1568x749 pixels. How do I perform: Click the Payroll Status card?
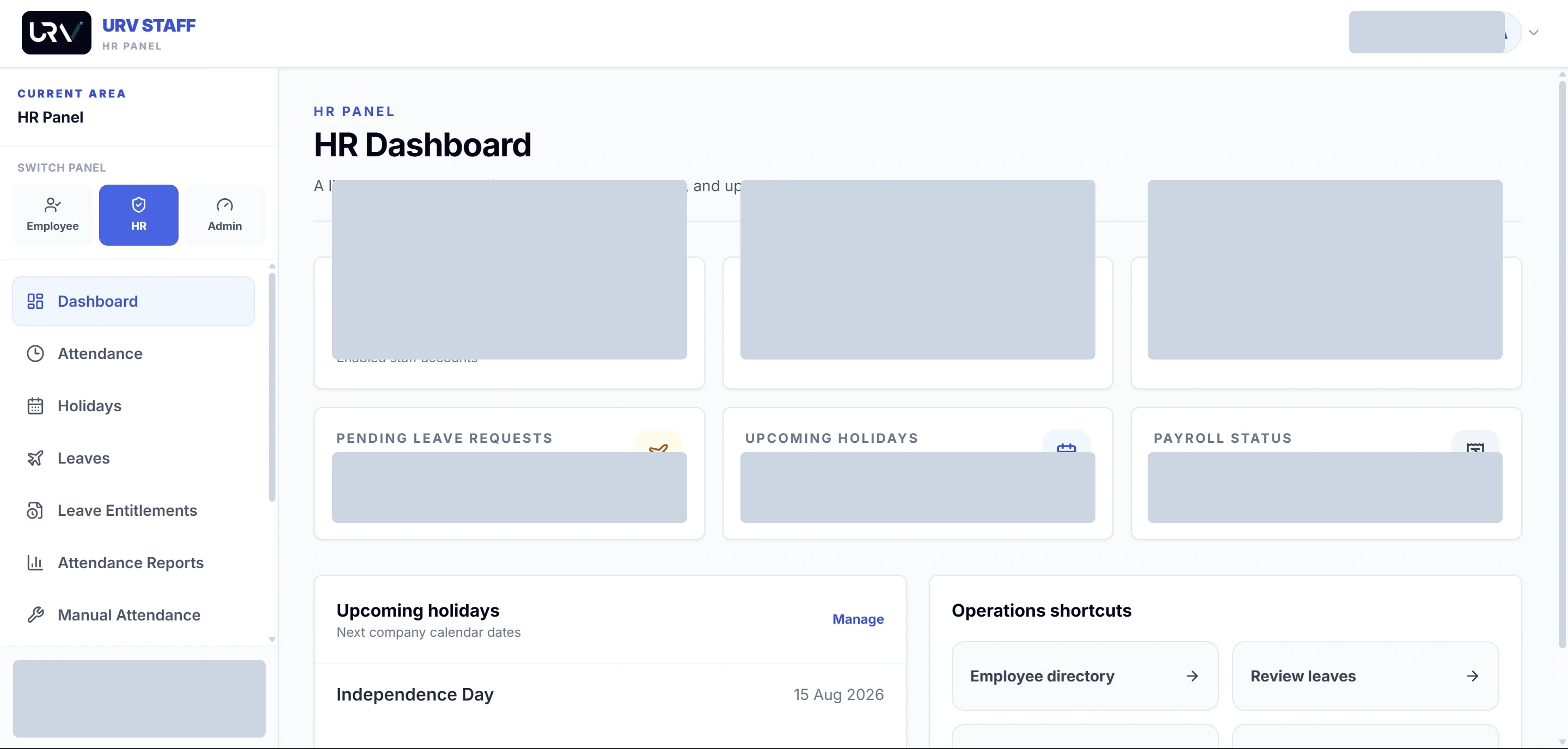point(1326,473)
